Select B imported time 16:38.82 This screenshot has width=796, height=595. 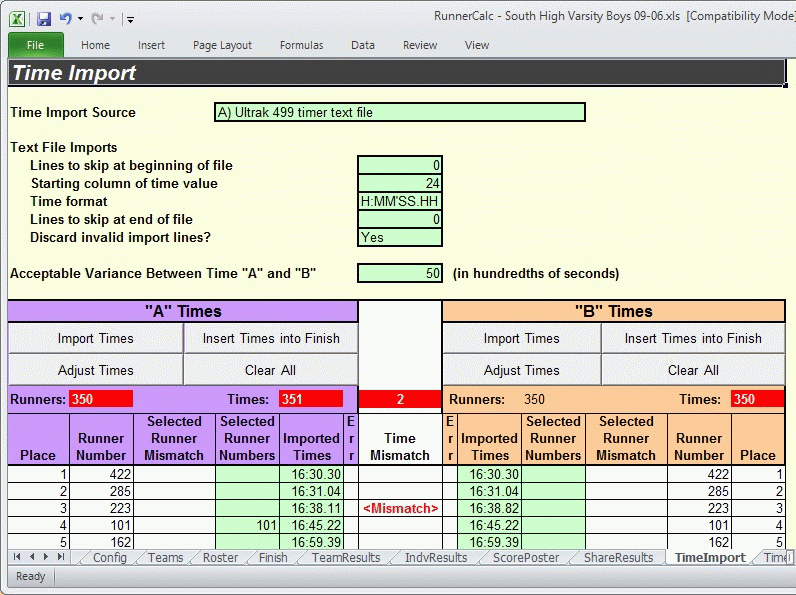pos(489,508)
